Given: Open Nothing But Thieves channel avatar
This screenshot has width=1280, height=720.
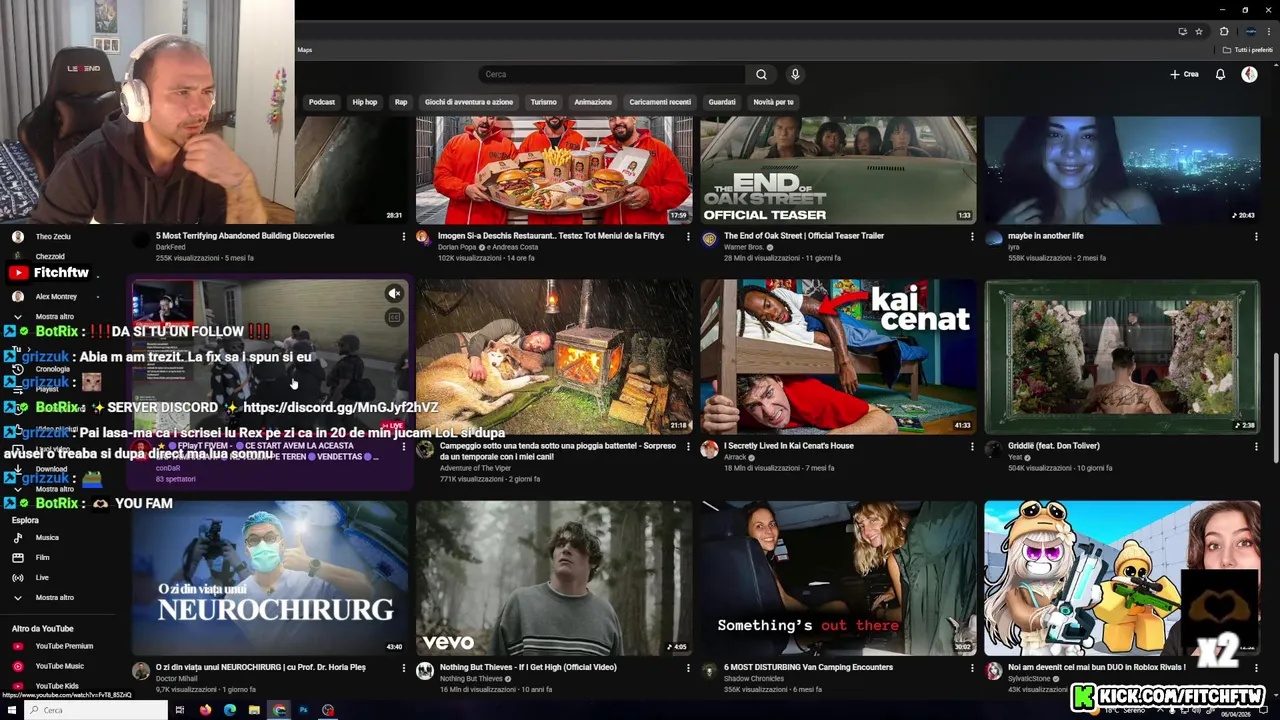Looking at the screenshot, I should (x=424, y=670).
